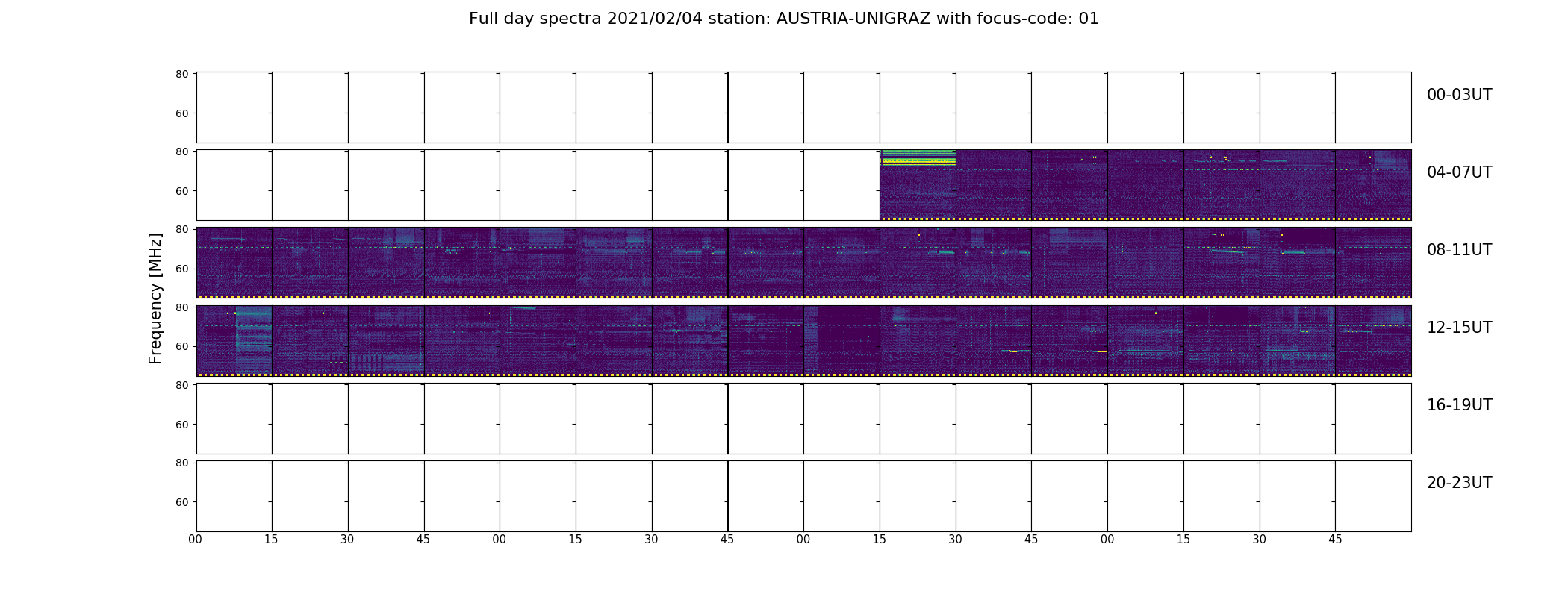Open the 08-11UT spectrogram panel
Screen dimensions: 1568x597
tap(803, 263)
